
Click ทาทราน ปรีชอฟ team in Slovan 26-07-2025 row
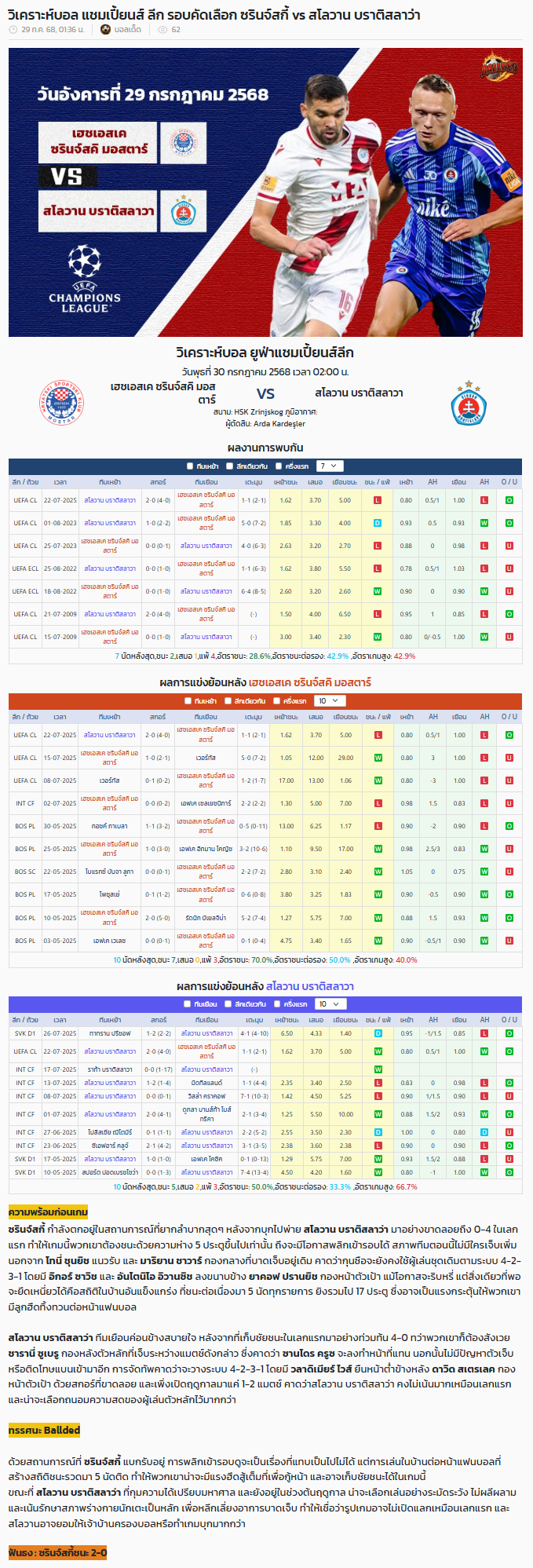click(110, 1033)
